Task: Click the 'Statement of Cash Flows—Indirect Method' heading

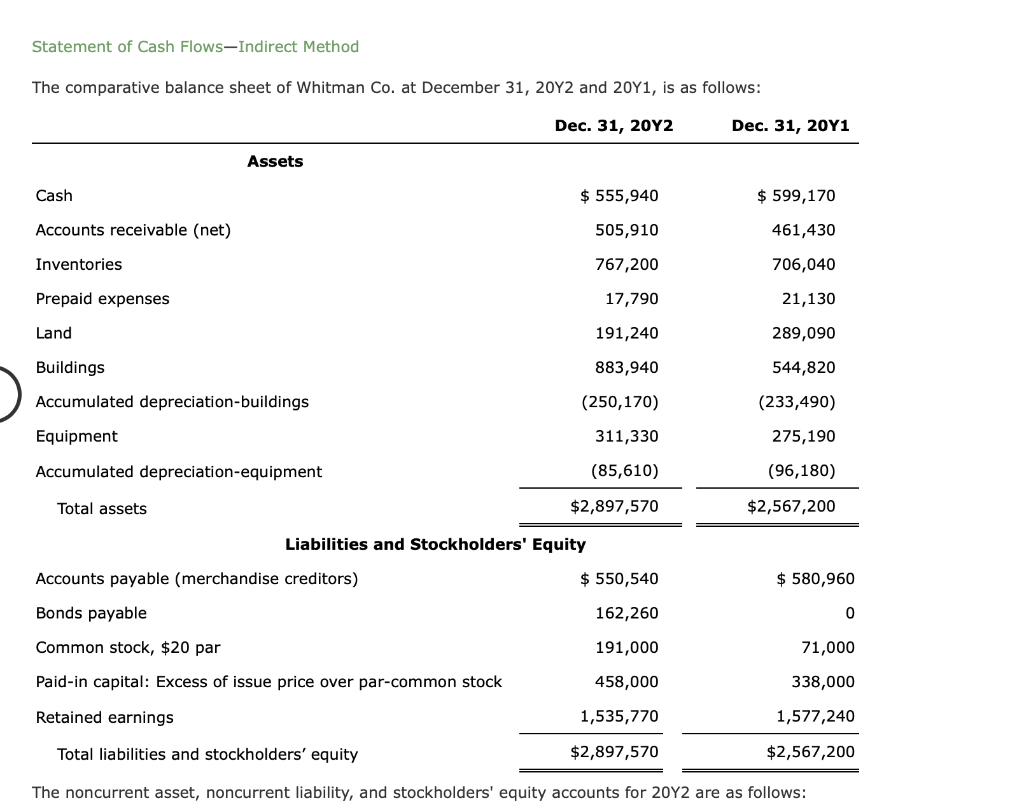Action: click(x=195, y=47)
